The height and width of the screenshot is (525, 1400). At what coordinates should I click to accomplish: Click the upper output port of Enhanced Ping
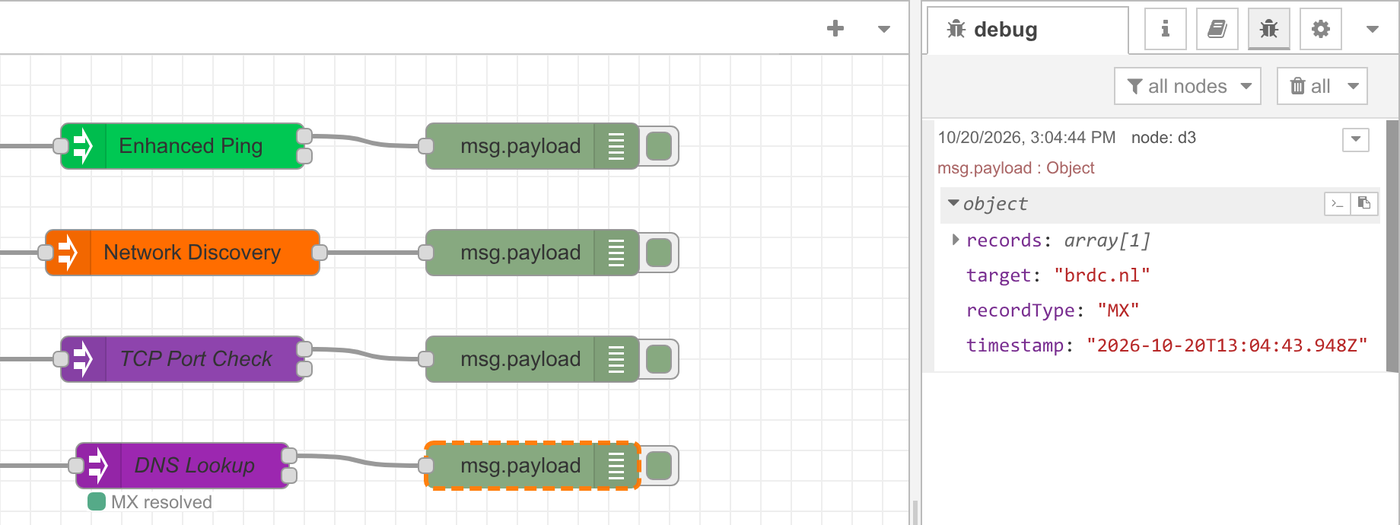(x=305, y=136)
